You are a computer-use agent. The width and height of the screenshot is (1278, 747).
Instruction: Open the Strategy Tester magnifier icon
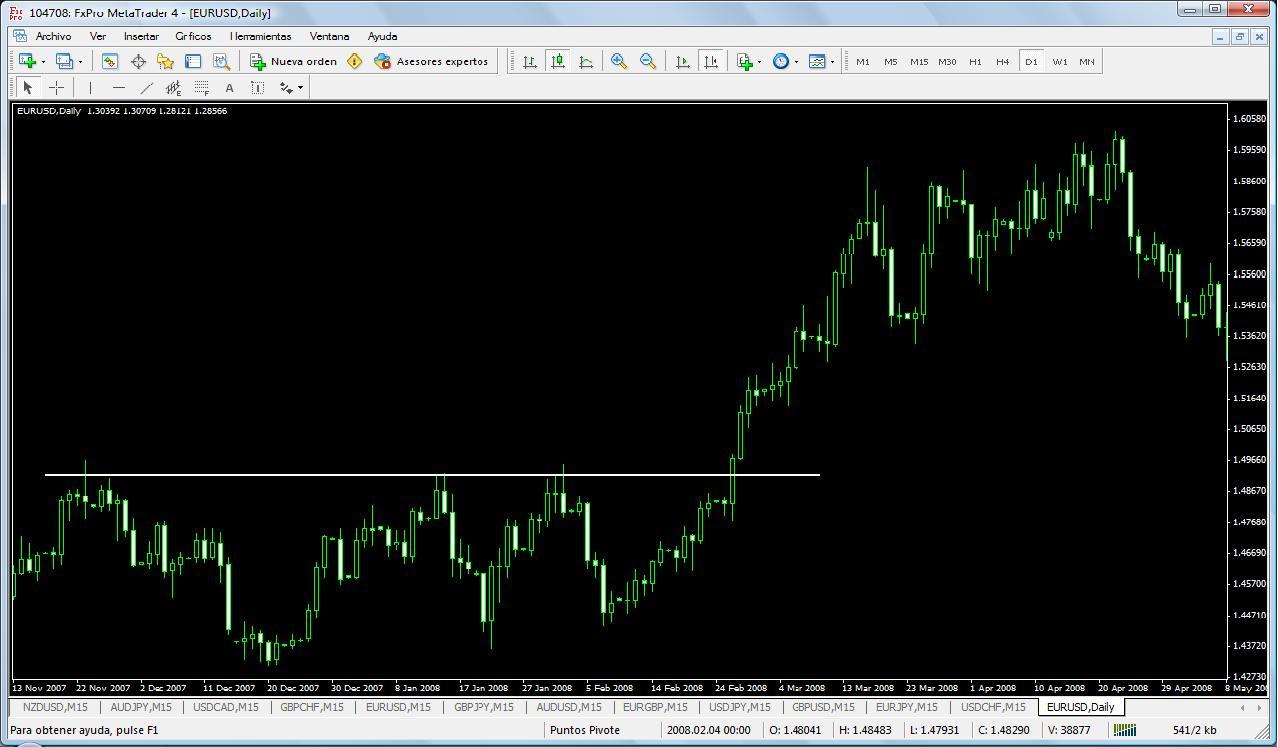tap(221, 61)
